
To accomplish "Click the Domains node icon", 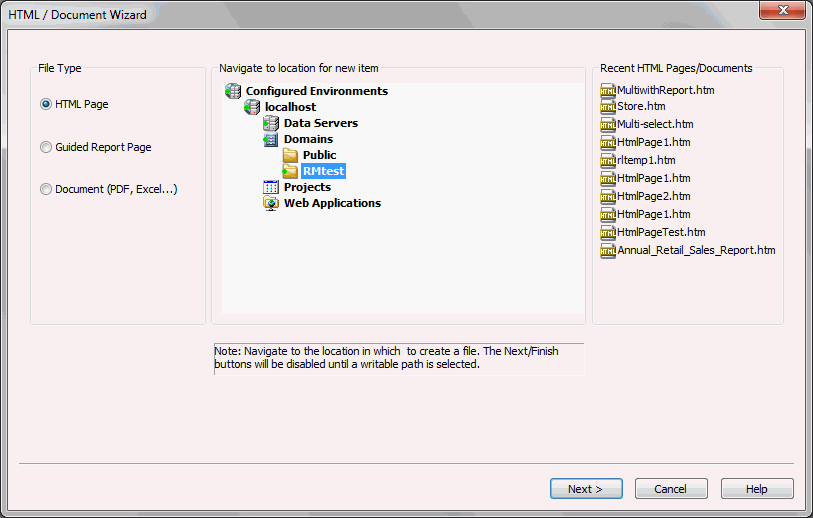I will 271,139.
